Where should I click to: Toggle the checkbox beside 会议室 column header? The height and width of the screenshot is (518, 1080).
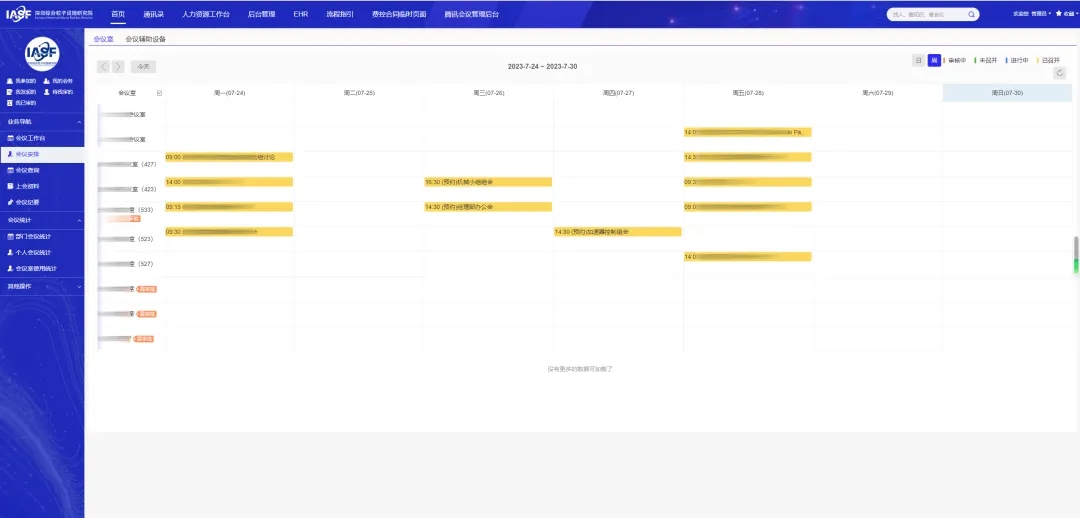[158, 93]
